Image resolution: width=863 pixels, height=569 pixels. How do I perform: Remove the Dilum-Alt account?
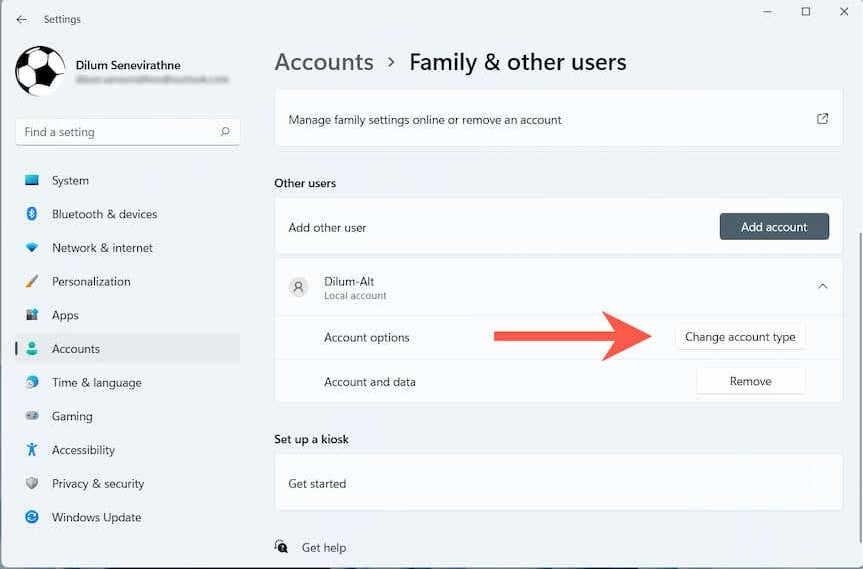tap(750, 381)
